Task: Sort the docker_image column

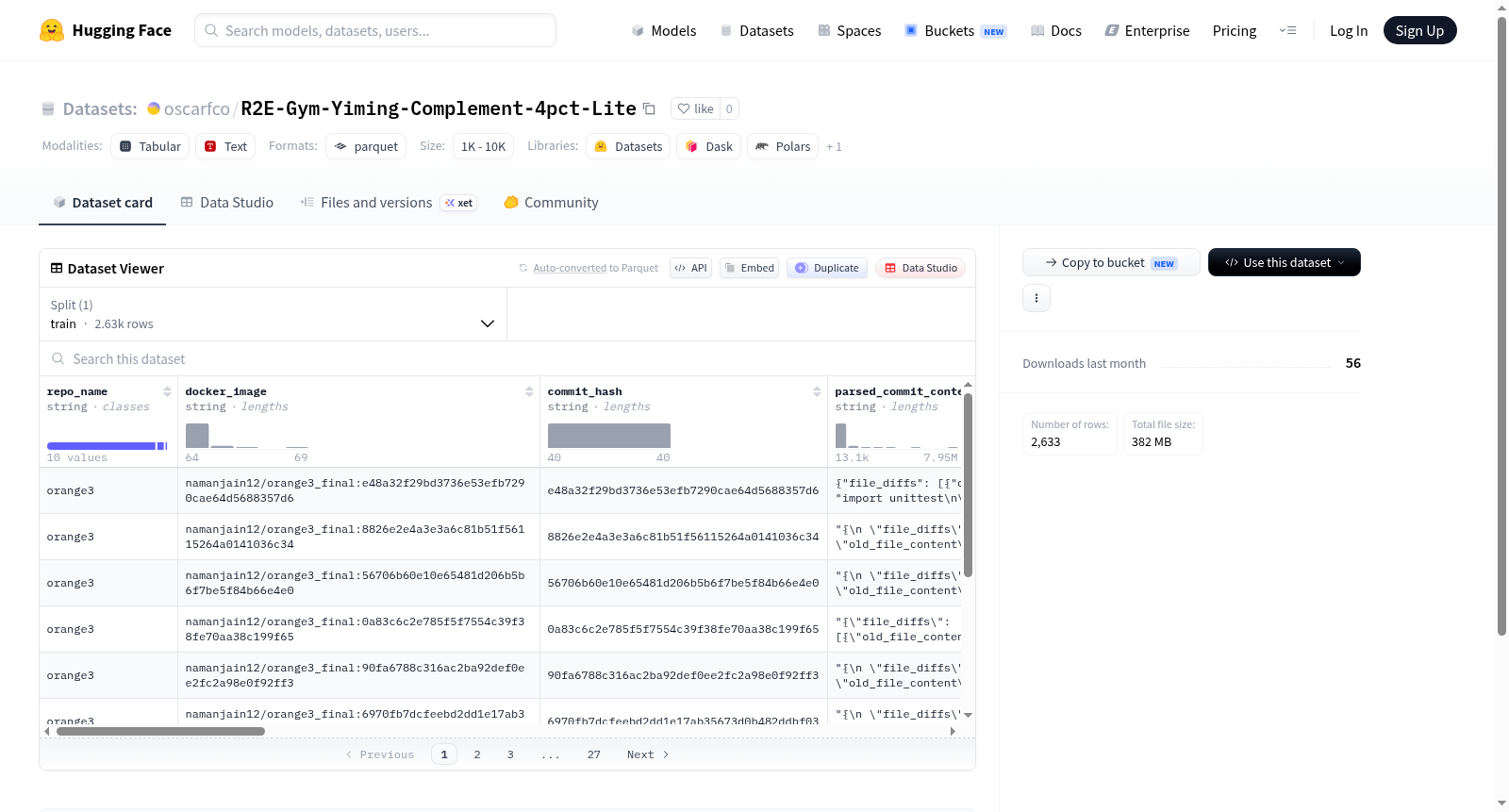Action: click(x=529, y=391)
